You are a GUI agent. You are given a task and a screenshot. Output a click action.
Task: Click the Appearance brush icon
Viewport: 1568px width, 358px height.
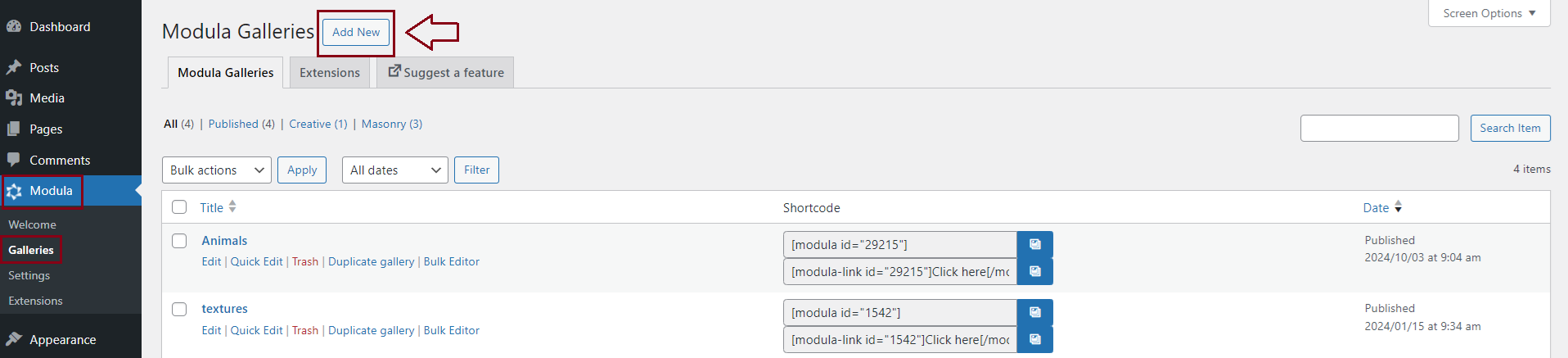13,339
